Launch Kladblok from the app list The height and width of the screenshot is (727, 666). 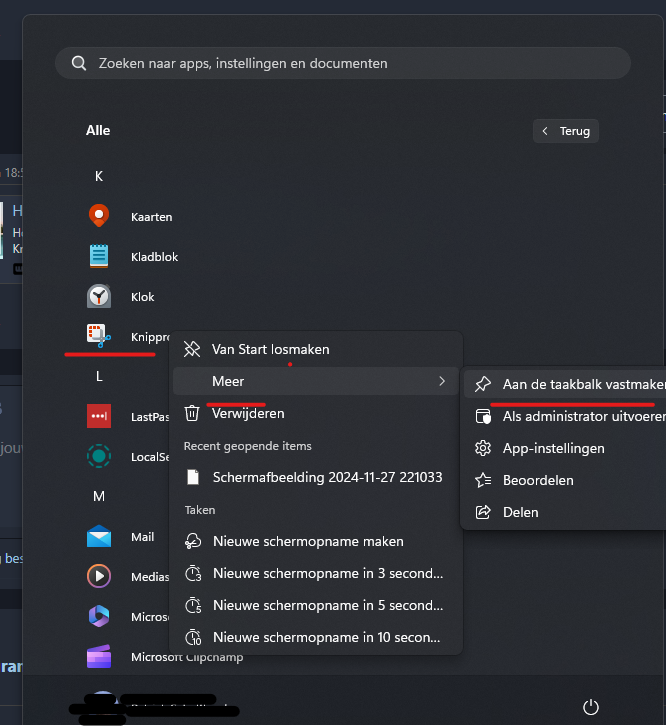tap(99, 256)
